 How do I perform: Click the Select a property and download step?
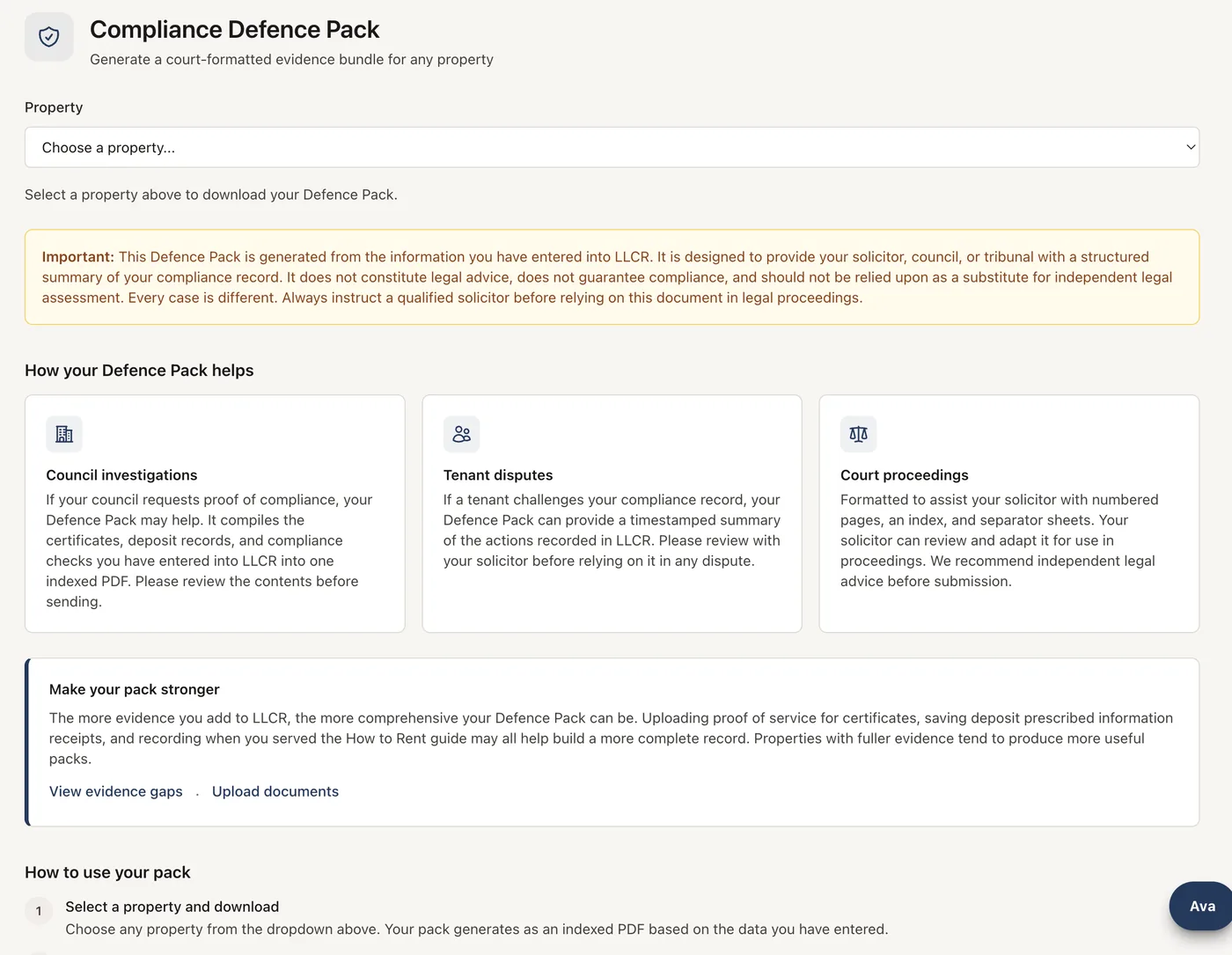coord(172,907)
